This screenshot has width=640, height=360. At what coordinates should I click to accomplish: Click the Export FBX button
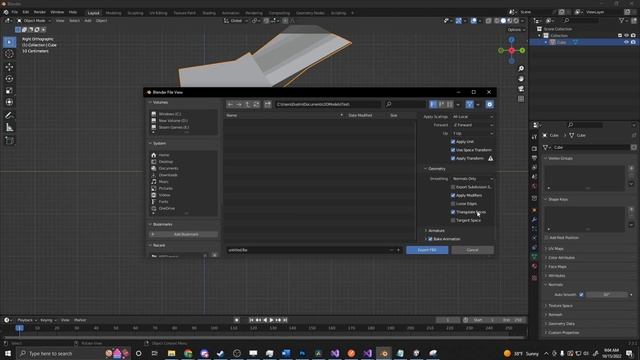(x=427, y=250)
